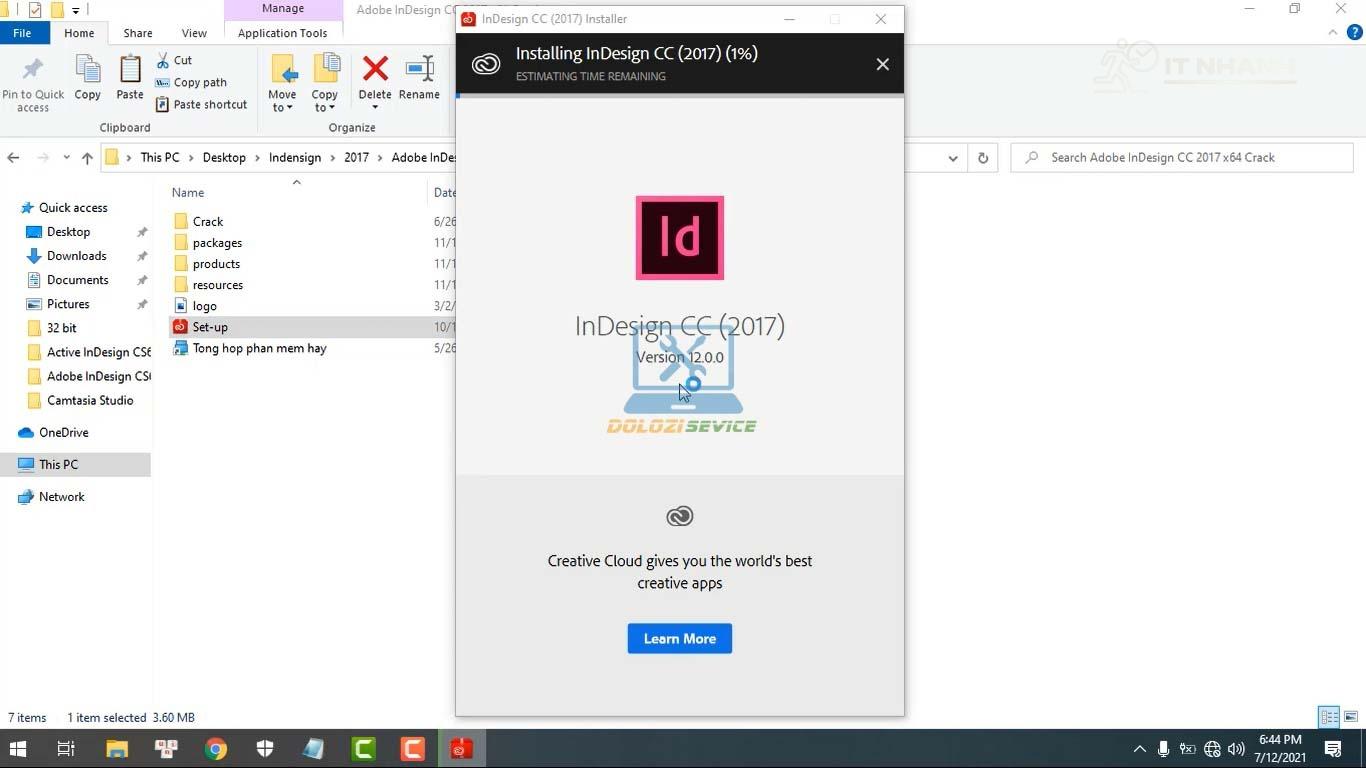This screenshot has width=1366, height=768.
Task: Open the Share ribbon tab
Action: click(x=138, y=33)
